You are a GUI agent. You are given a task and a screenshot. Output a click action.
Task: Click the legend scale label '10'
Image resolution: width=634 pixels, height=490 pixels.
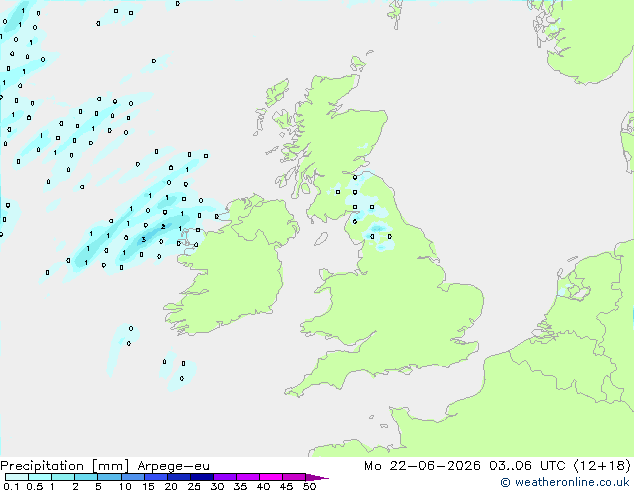tap(125, 486)
